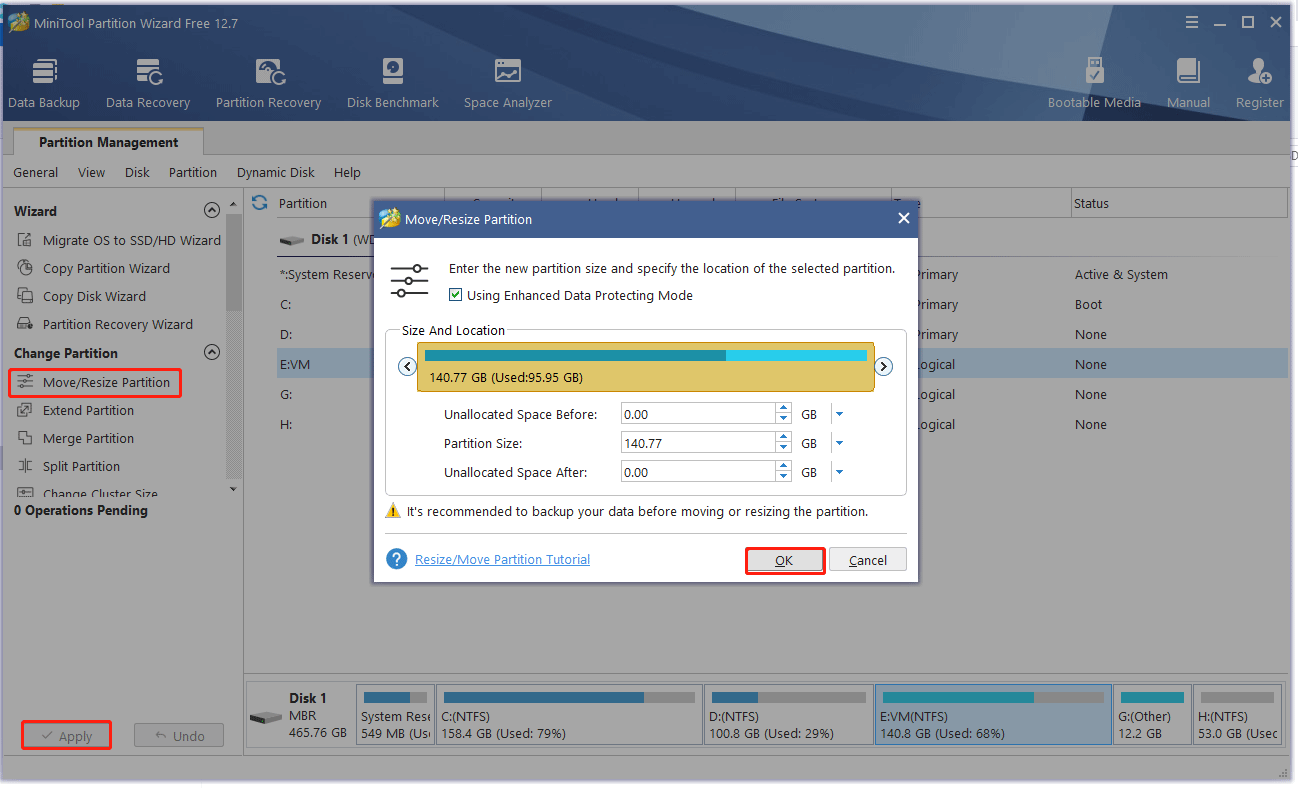Open unit dropdown for Unallocated Space After
The image size is (1298, 788).
point(840,472)
